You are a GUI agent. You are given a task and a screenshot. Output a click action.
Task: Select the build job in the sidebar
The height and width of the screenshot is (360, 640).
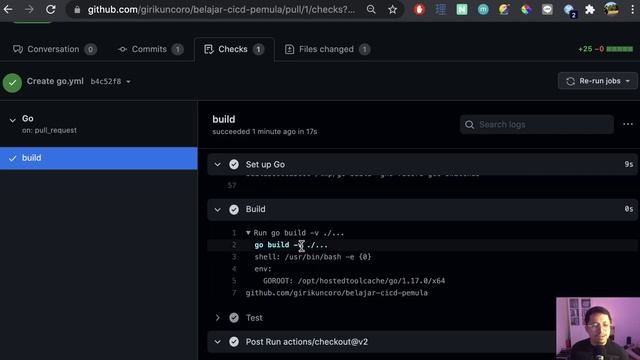coord(98,158)
